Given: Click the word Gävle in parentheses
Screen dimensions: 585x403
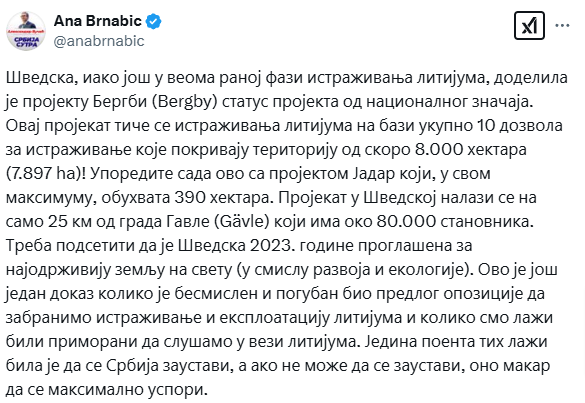Looking at the screenshot, I should pos(242,222).
